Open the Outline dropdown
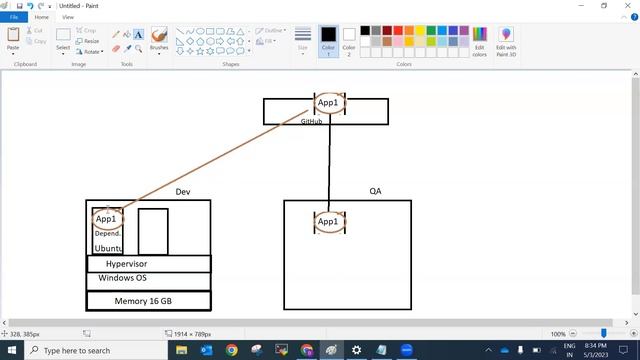This screenshot has height=360, width=640. tap(271, 31)
